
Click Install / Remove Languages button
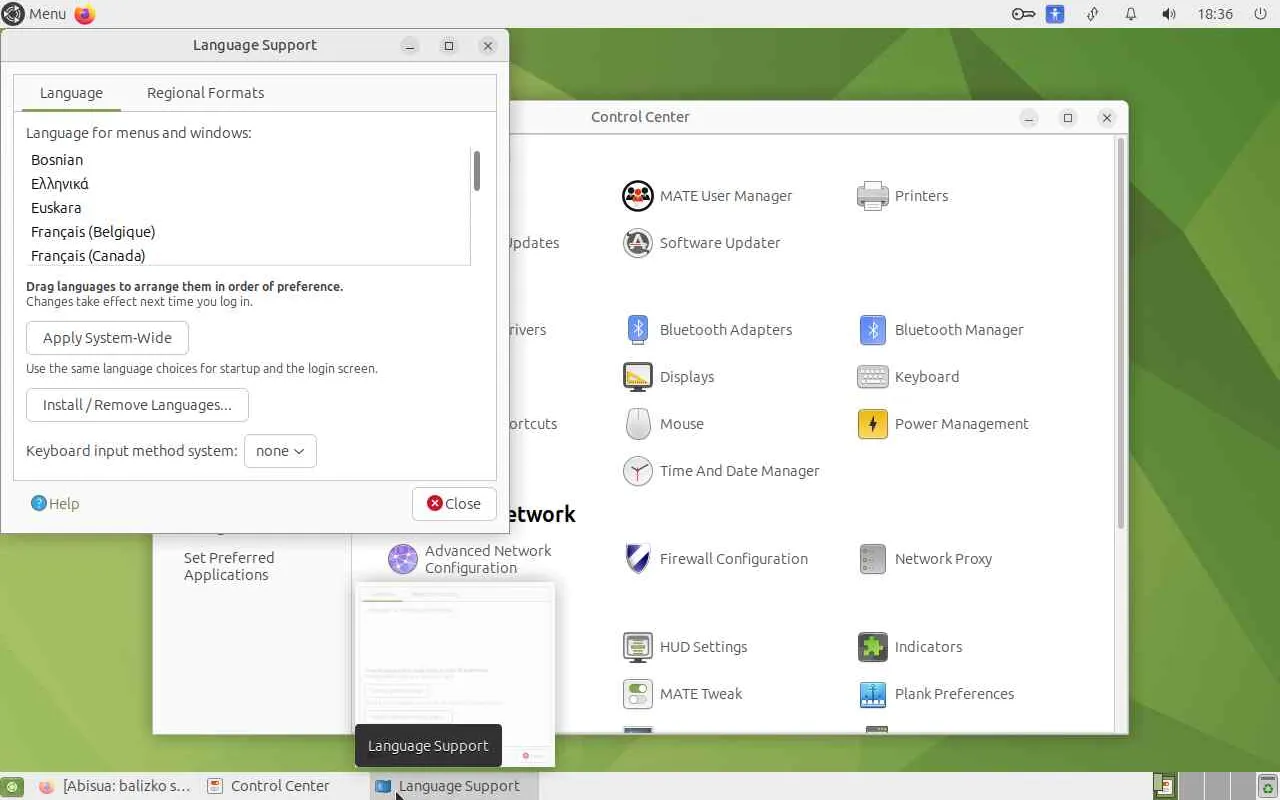tap(137, 405)
